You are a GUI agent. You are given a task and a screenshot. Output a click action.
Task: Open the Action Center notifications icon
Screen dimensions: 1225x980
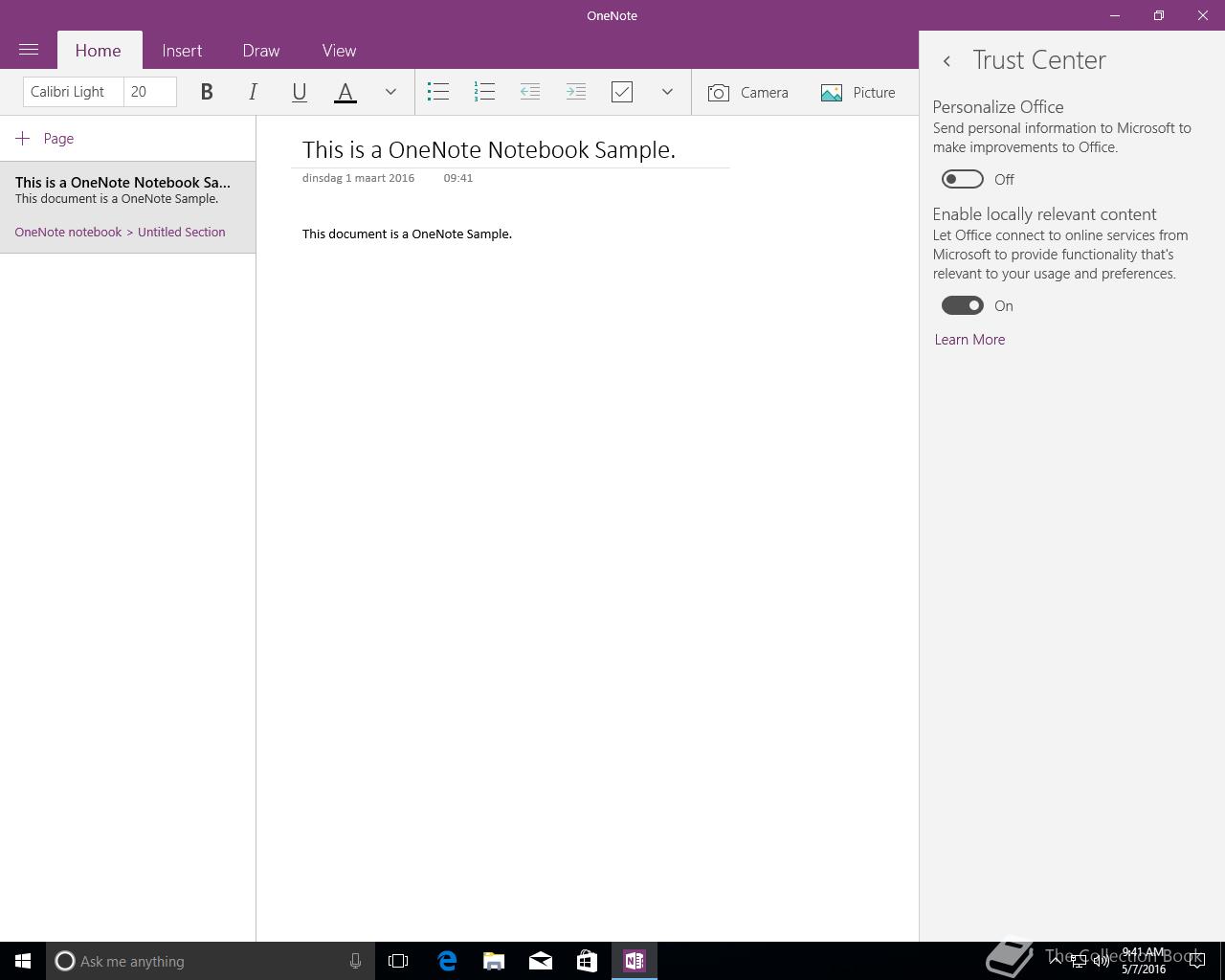pyautogui.click(x=1196, y=961)
